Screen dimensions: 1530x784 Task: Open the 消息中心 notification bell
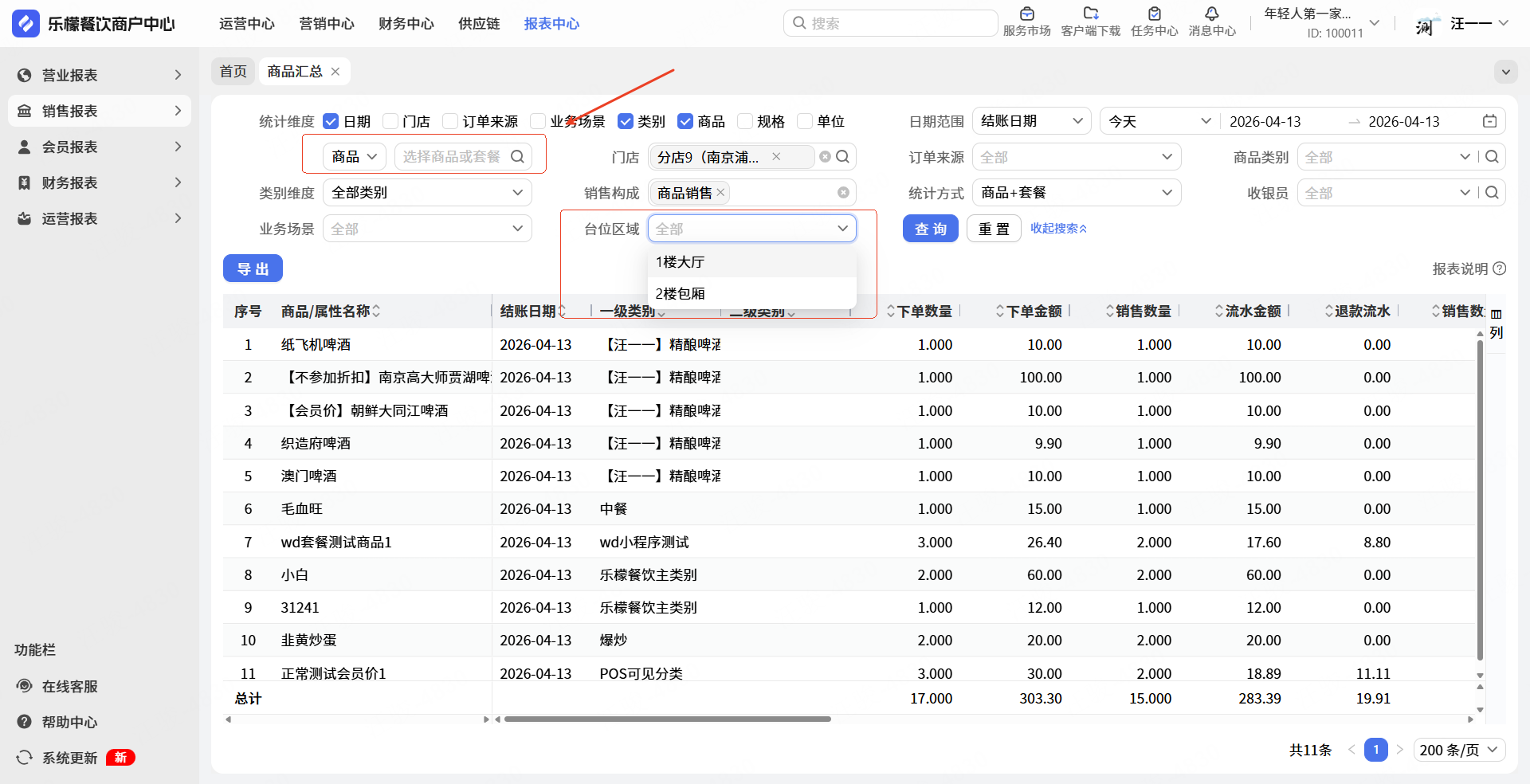(1211, 14)
